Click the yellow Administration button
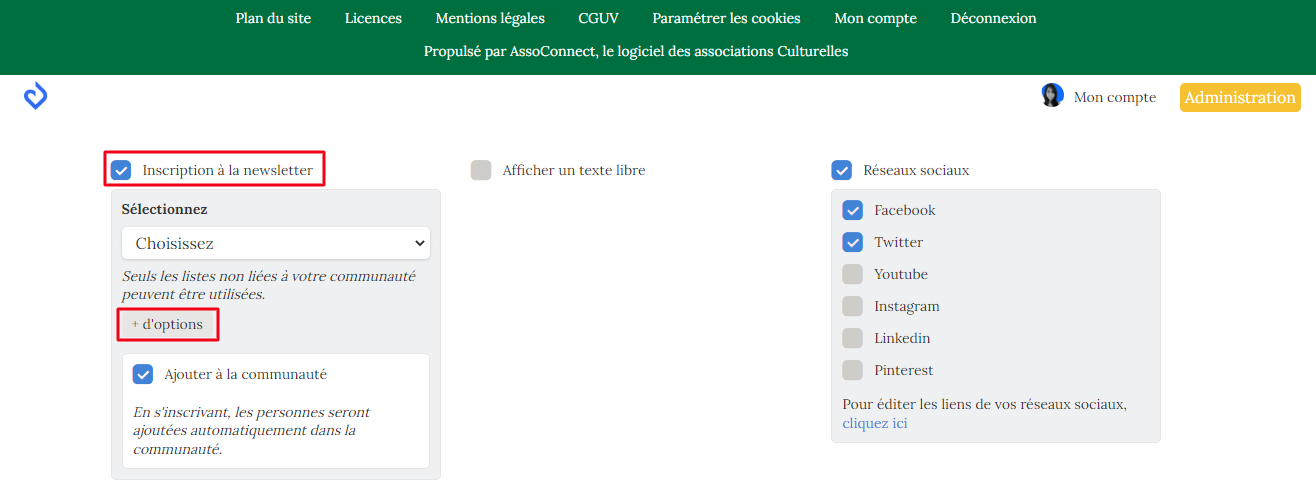The width and height of the screenshot is (1316, 493). 1240,97
